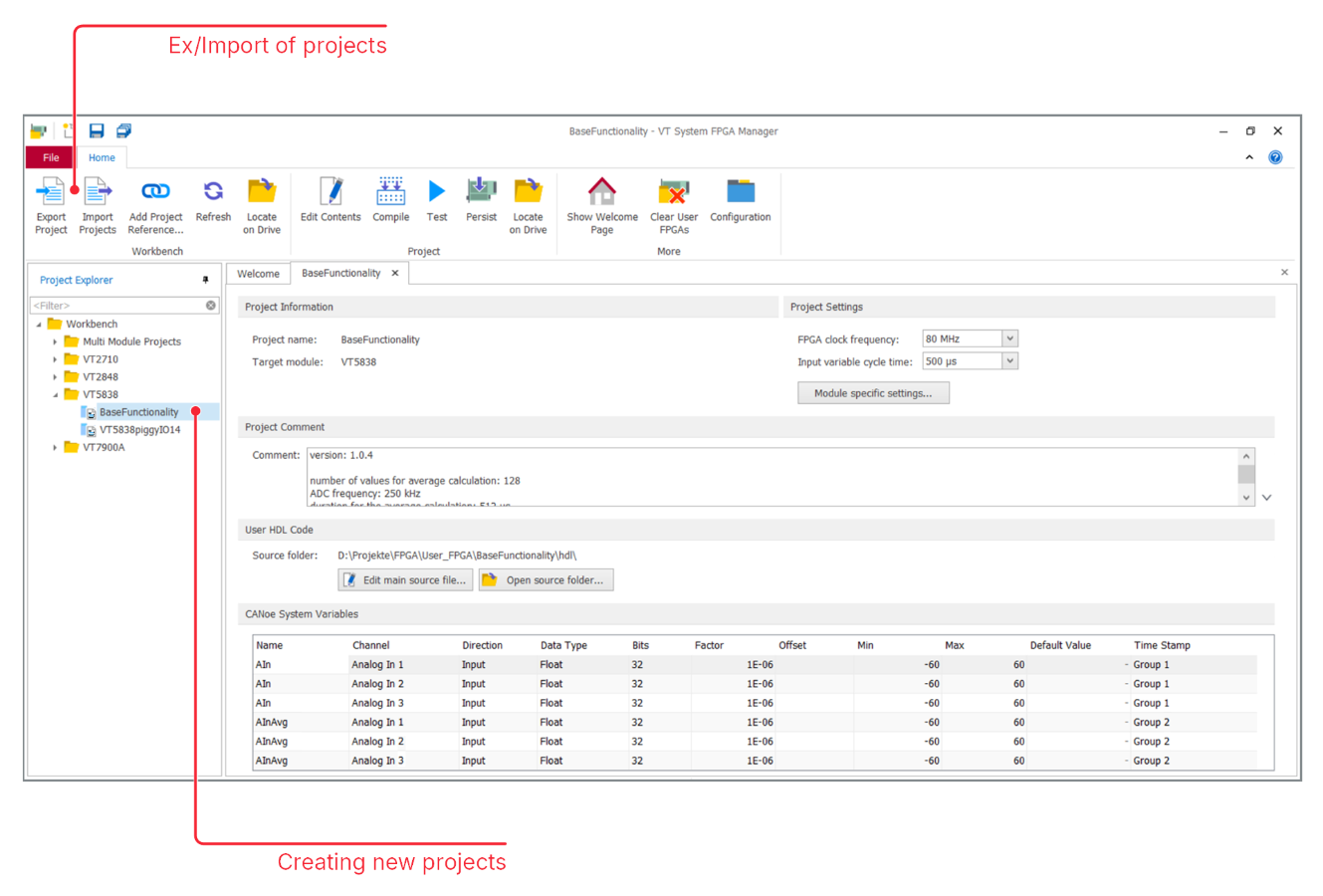
Task: Click inside the project Comment text box
Action: [772, 477]
